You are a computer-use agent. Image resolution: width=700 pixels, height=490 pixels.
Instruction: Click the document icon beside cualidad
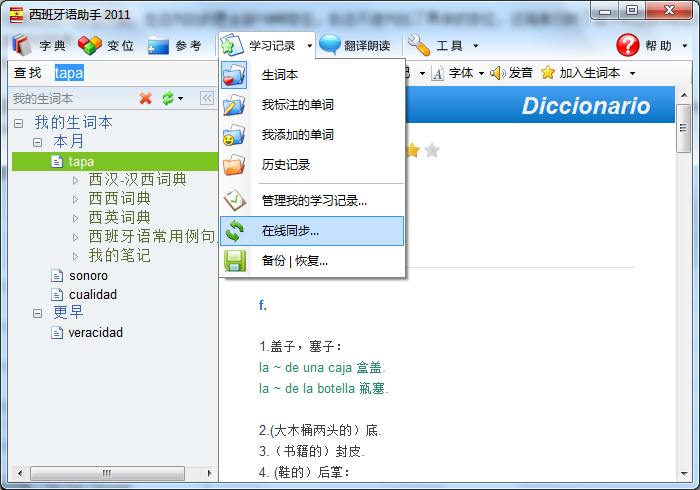point(57,295)
